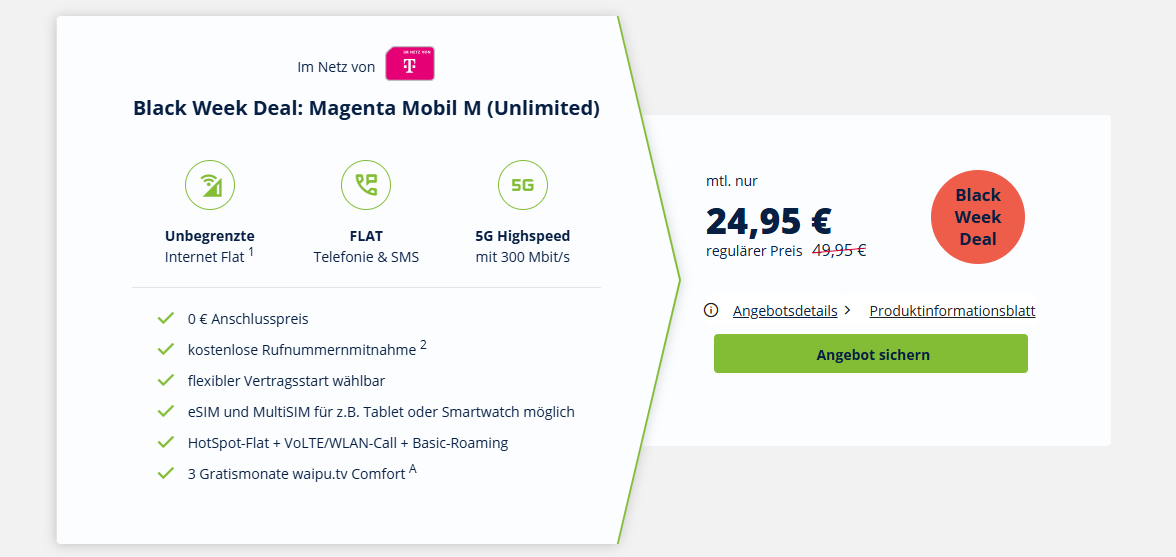Image resolution: width=1176 pixels, height=557 pixels.
Task: Click checkmark next to 0 € Anschlusspreis
Action: (x=166, y=319)
